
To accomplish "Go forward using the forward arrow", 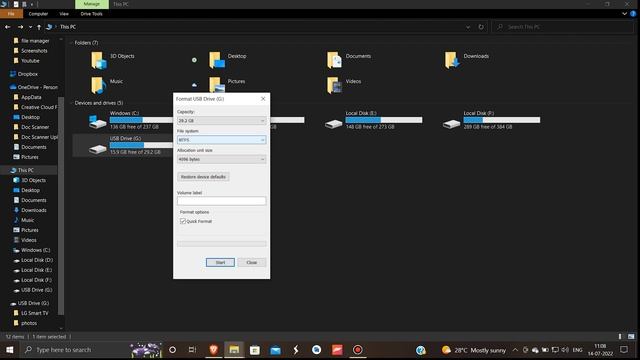I will coord(20,27).
